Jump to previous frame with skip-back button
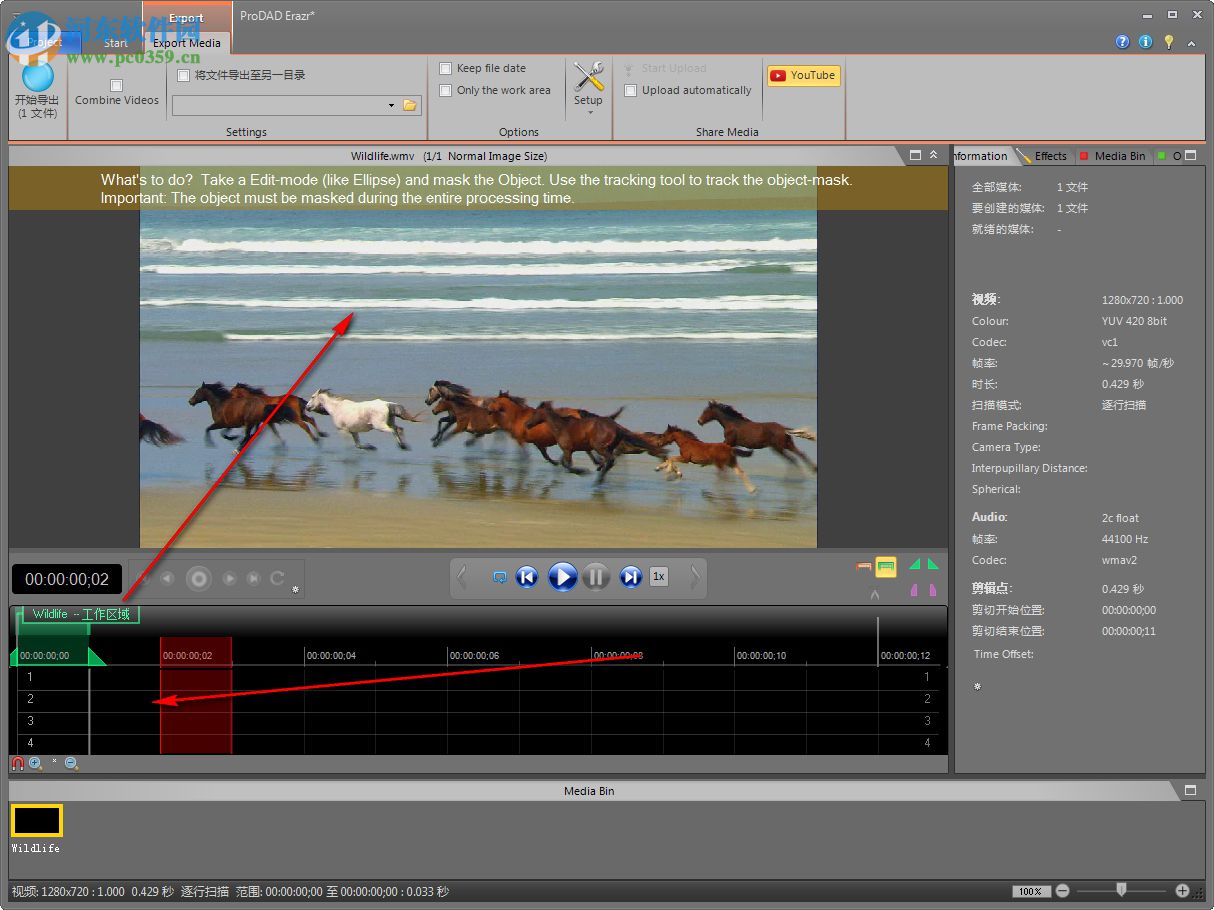The width and height of the screenshot is (1214, 910). pos(527,577)
